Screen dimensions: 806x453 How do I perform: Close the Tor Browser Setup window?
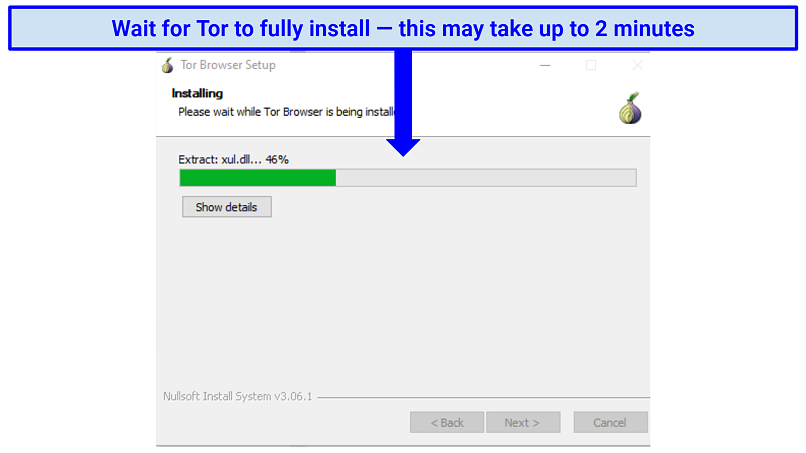[x=637, y=65]
